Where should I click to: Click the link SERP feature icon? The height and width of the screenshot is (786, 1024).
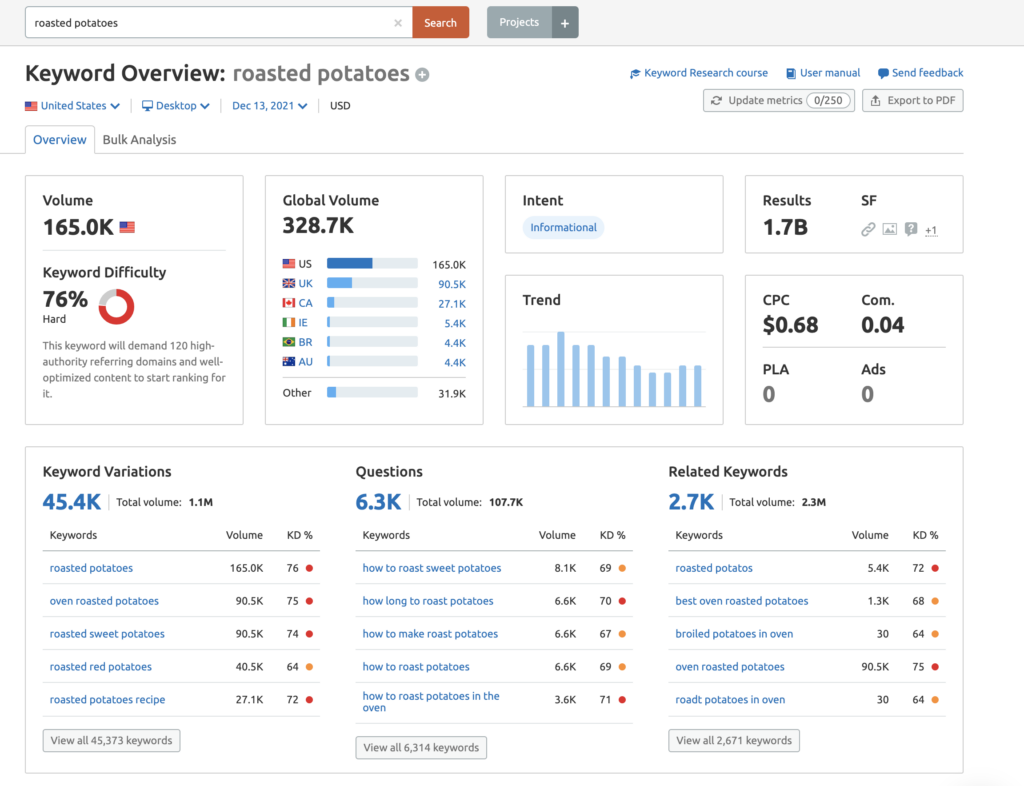point(868,229)
